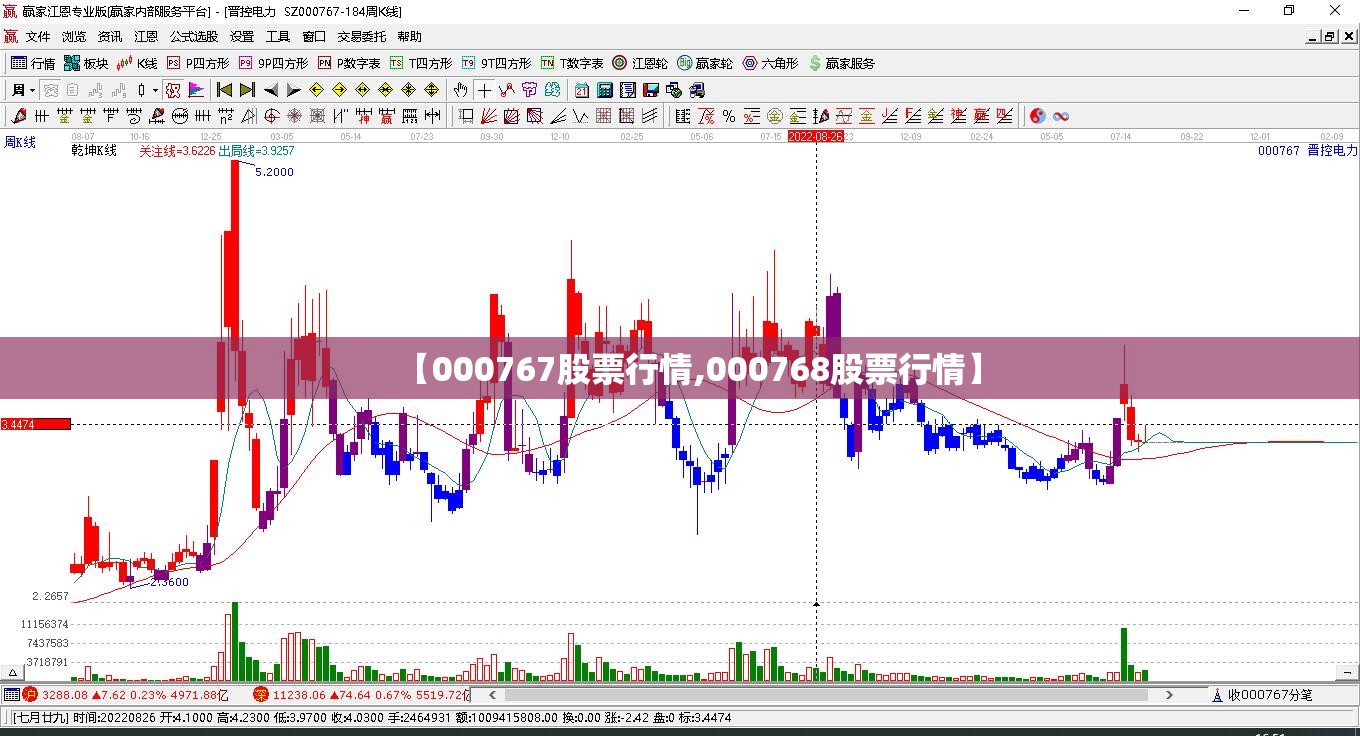The image size is (1360, 736).
Task: Open the 赢家轮 wheel tool
Action: 705,63
